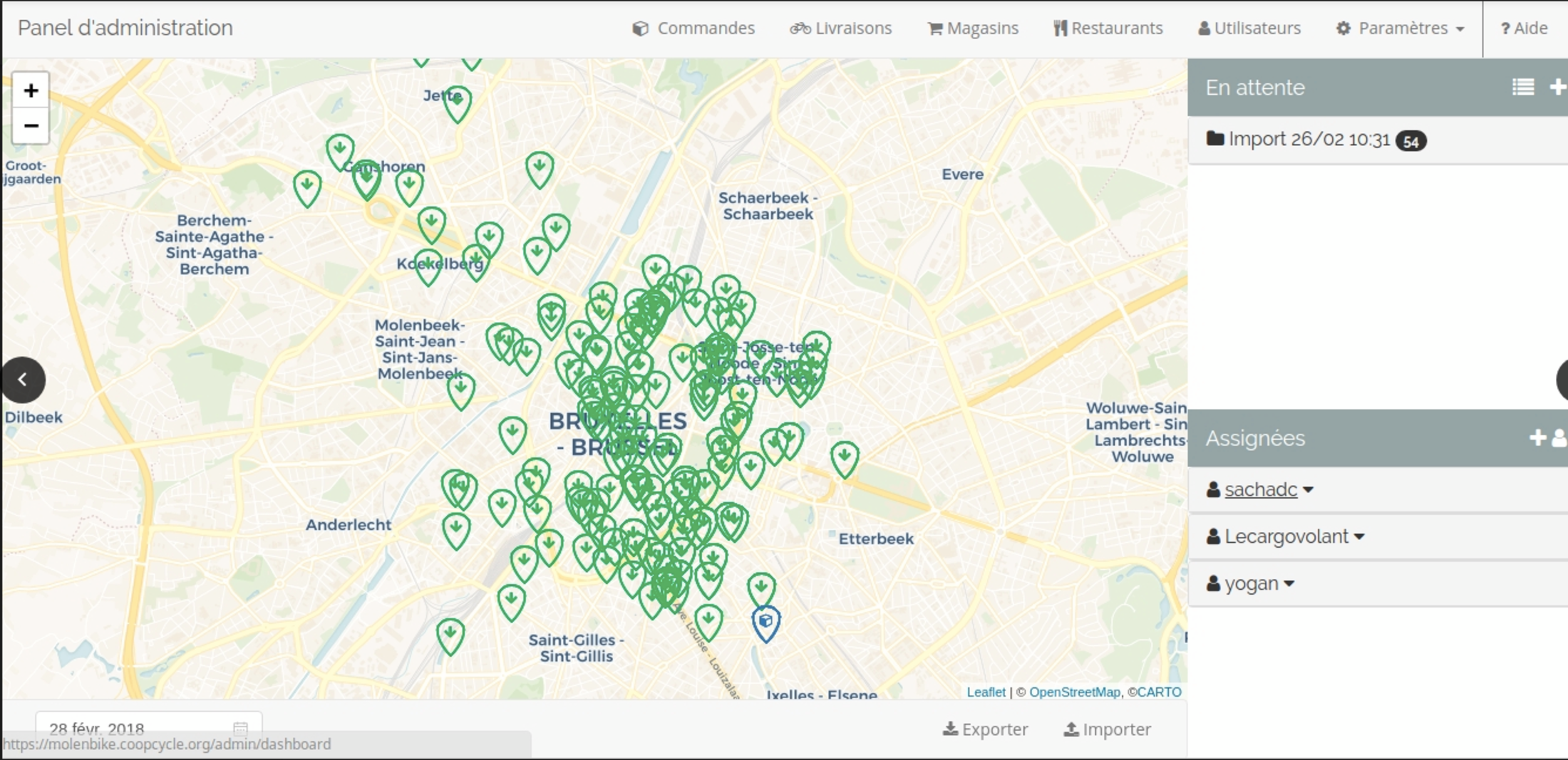Click the blue package pickup marker
Viewport: 1568px width, 760px height.
click(x=765, y=622)
